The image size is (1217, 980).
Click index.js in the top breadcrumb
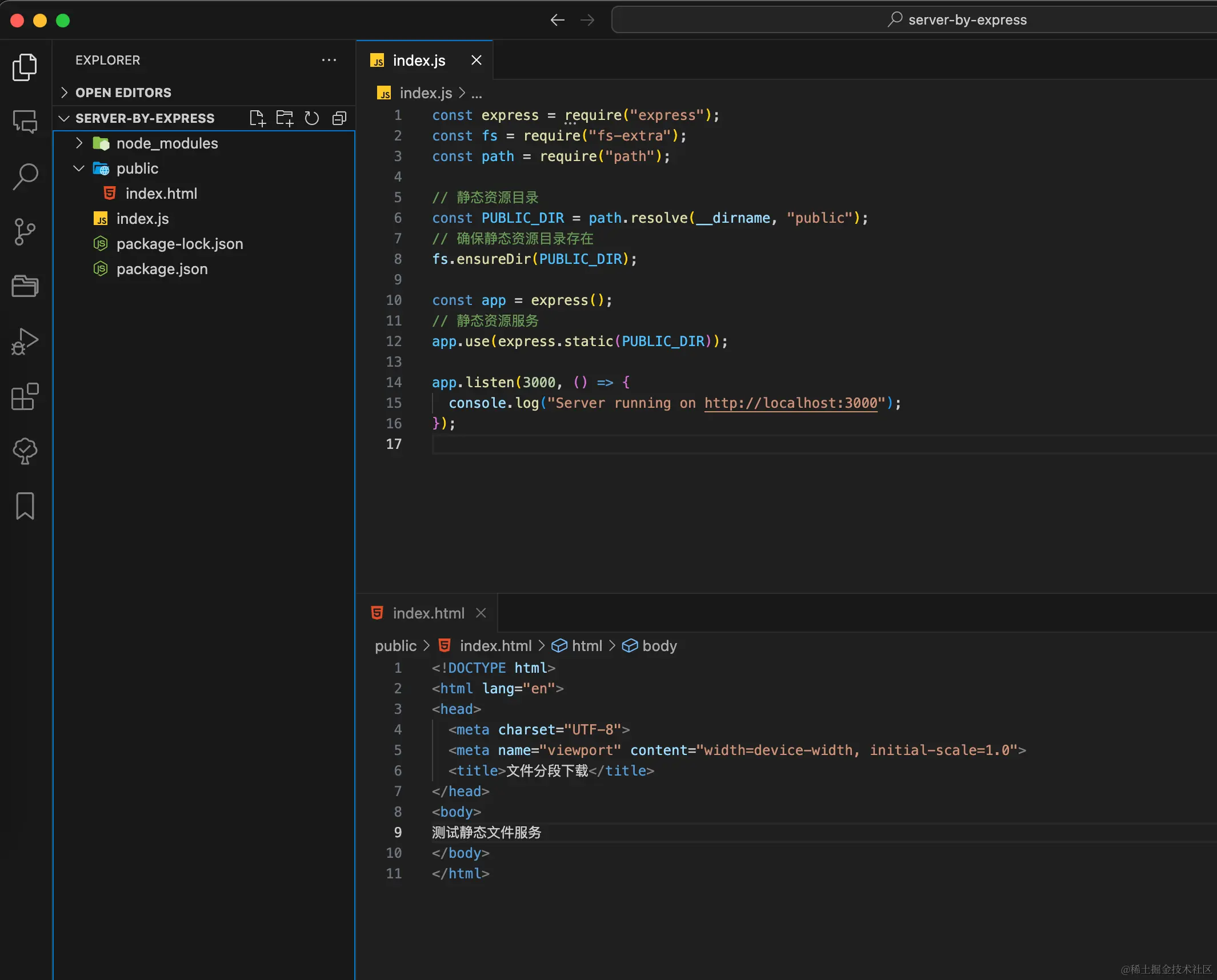click(426, 93)
